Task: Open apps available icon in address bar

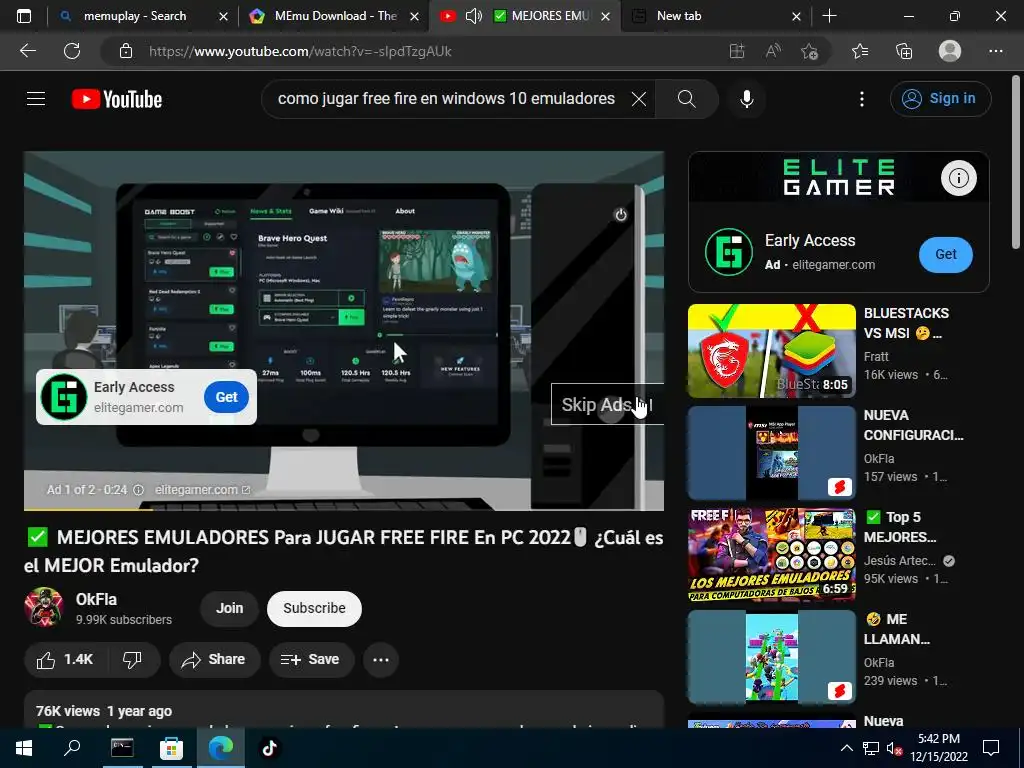Action: pyautogui.click(x=737, y=51)
